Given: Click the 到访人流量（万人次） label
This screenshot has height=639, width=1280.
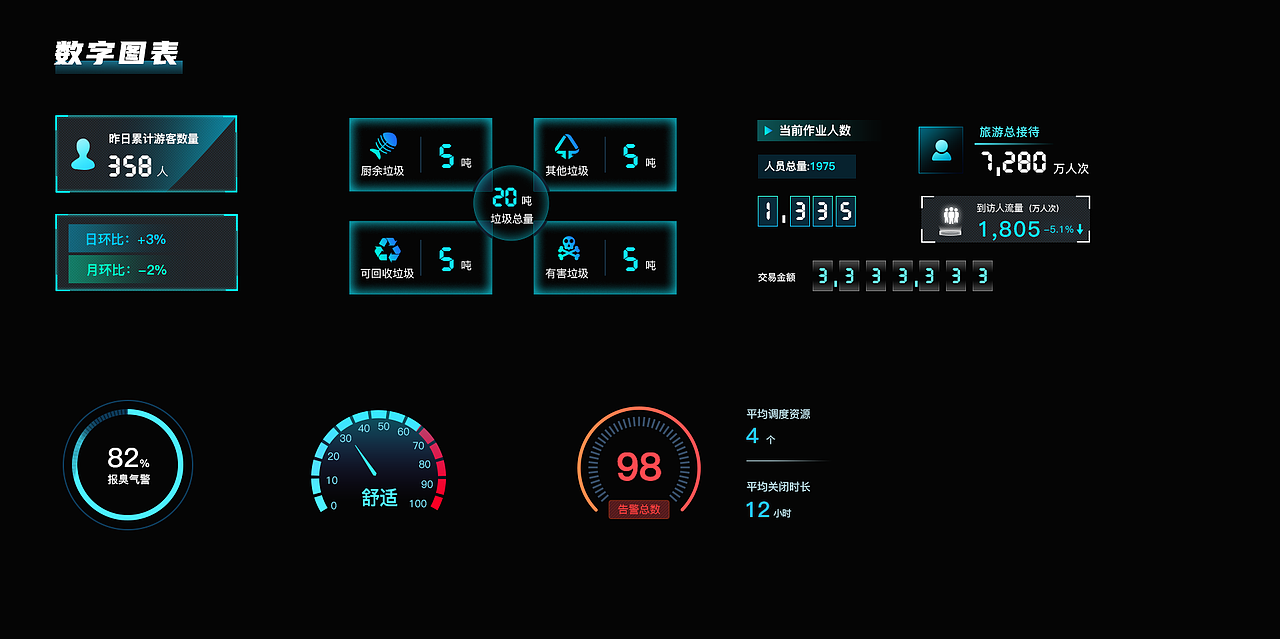Looking at the screenshot, I should [x=1018, y=208].
